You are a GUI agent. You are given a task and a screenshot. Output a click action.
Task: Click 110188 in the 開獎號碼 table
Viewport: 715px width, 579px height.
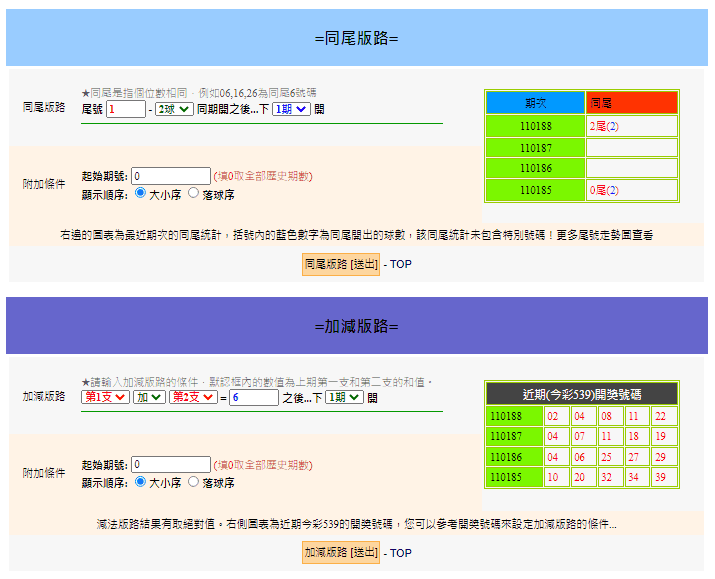click(514, 416)
